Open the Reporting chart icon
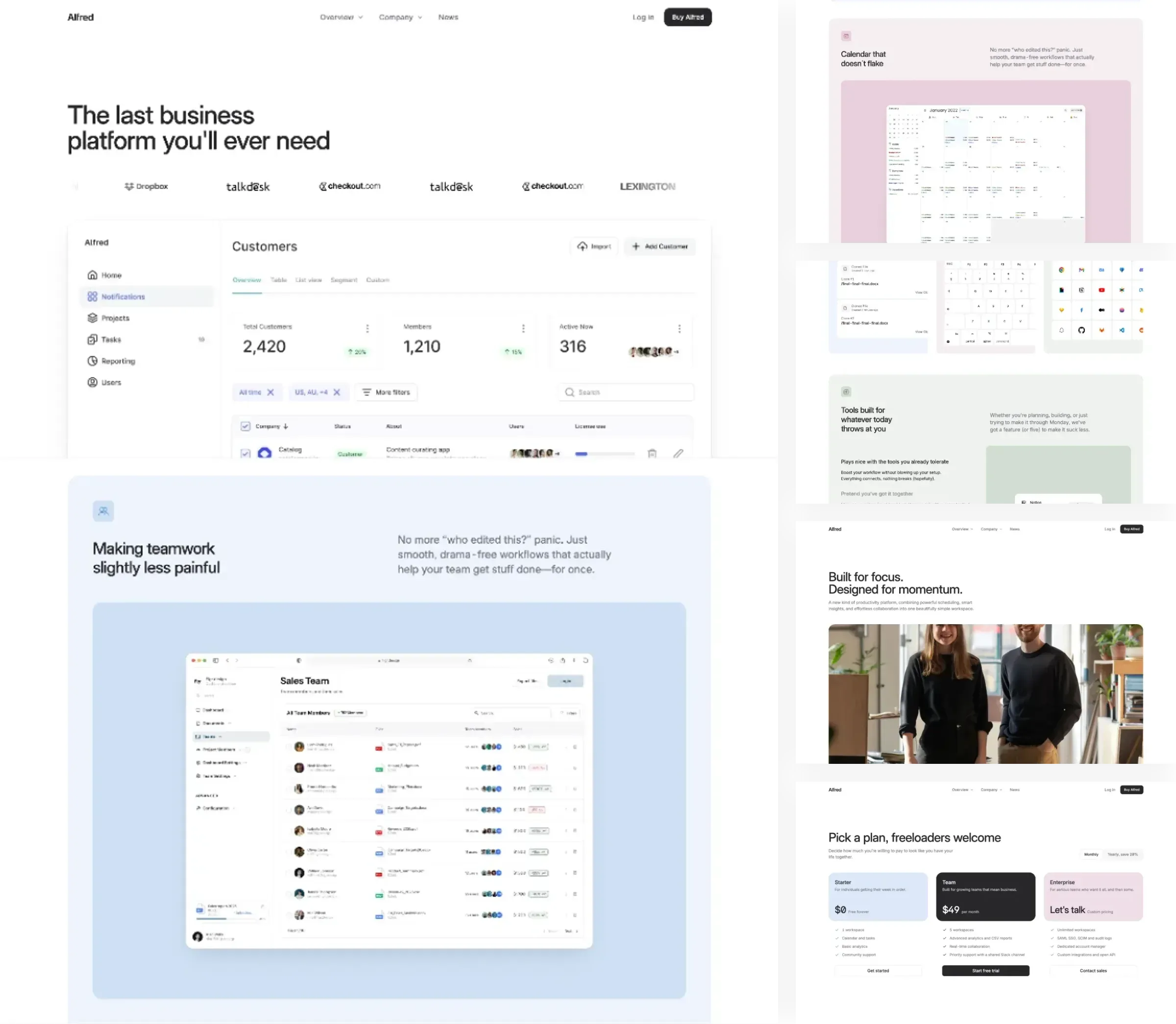Image resolution: width=1176 pixels, height=1024 pixels. pyautogui.click(x=92, y=361)
